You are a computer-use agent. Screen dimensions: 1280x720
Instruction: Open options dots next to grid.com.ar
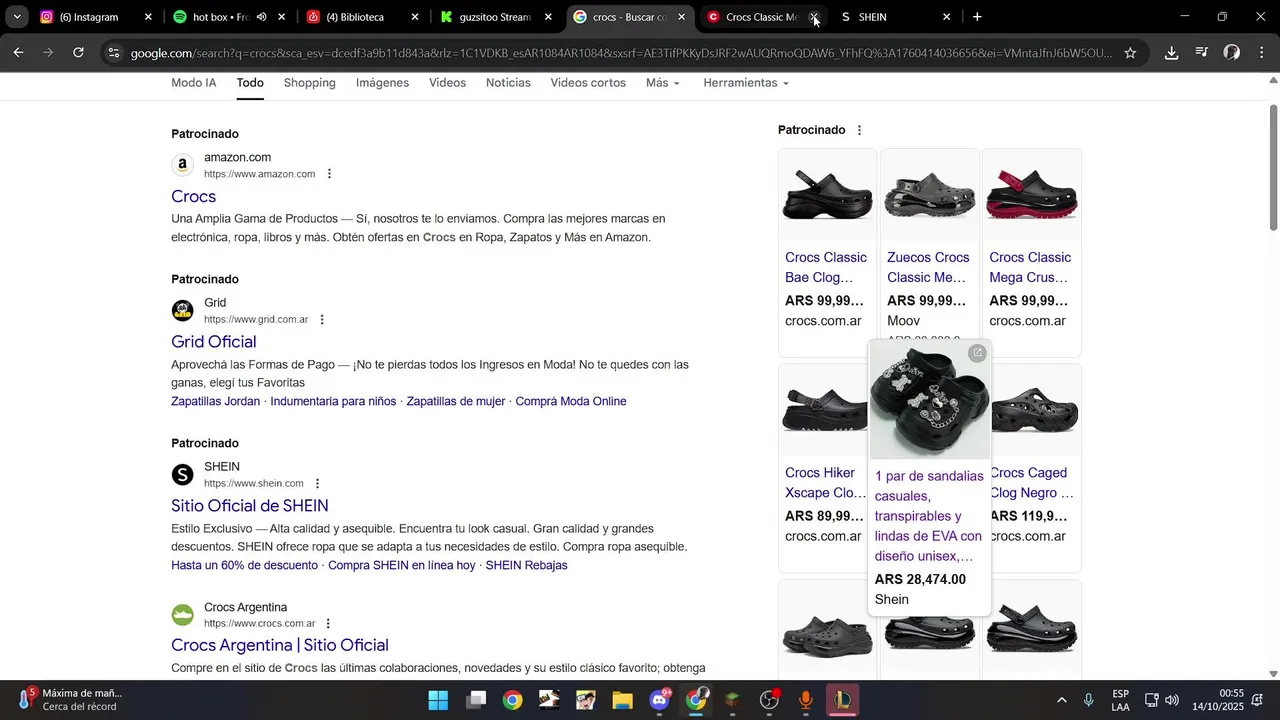tap(322, 320)
